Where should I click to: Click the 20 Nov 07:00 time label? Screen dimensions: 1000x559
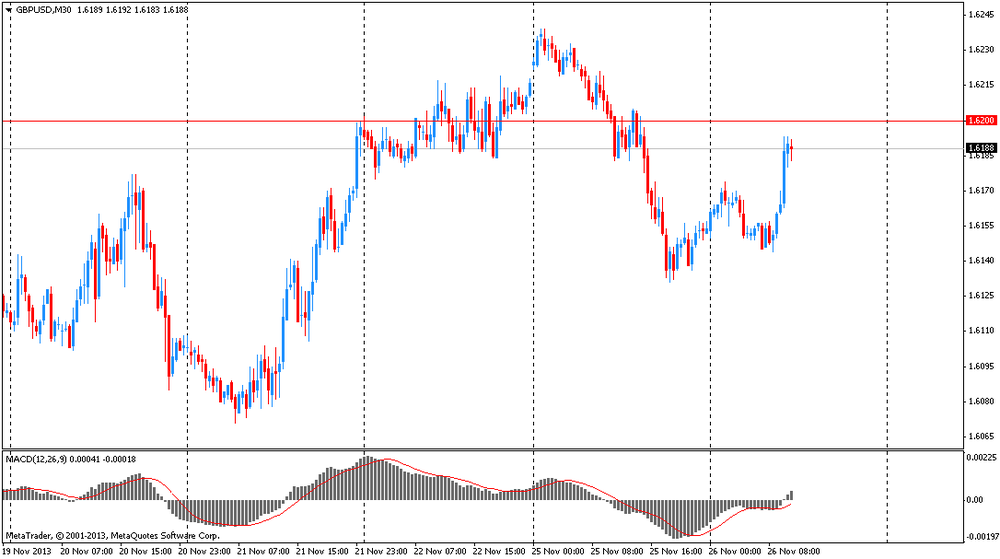coord(86,551)
